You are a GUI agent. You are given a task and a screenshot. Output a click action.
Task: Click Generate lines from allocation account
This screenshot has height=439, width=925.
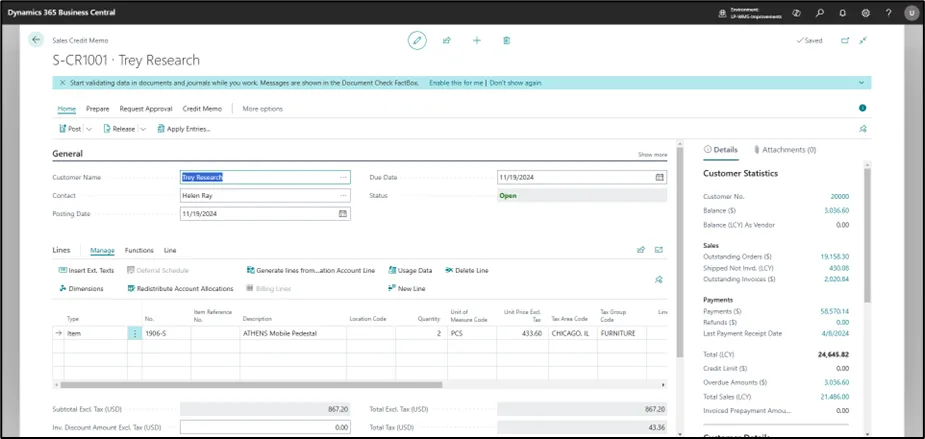point(311,270)
